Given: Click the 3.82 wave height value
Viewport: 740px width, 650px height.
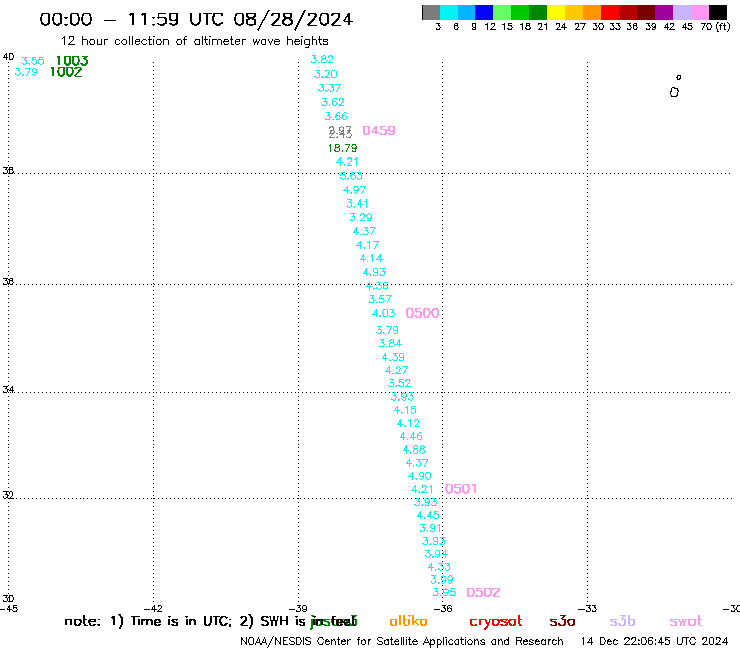Looking at the screenshot, I should tap(322, 59).
